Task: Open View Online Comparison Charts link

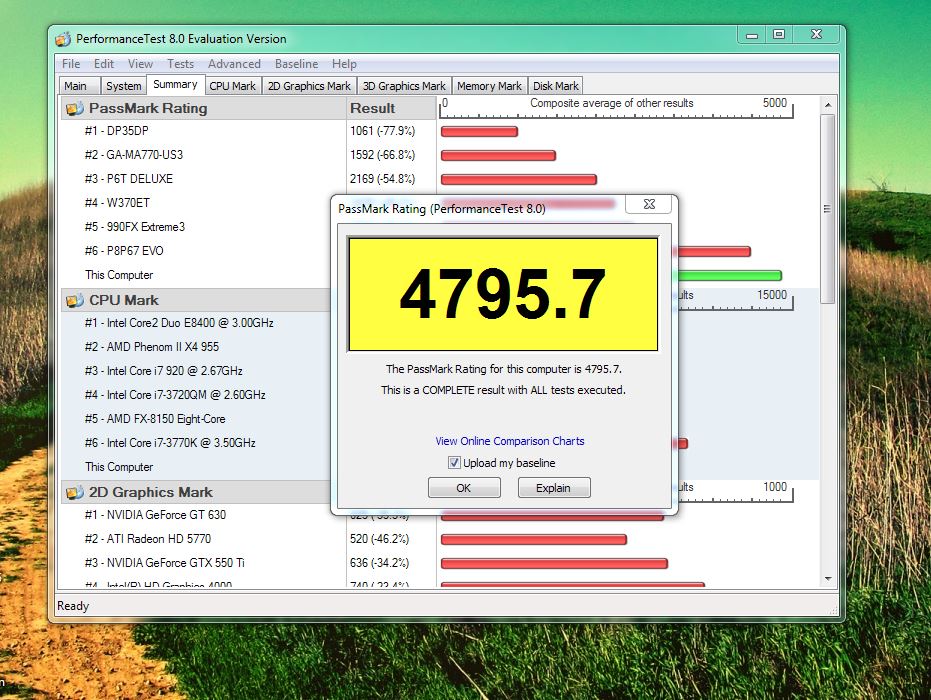Action: coord(509,441)
